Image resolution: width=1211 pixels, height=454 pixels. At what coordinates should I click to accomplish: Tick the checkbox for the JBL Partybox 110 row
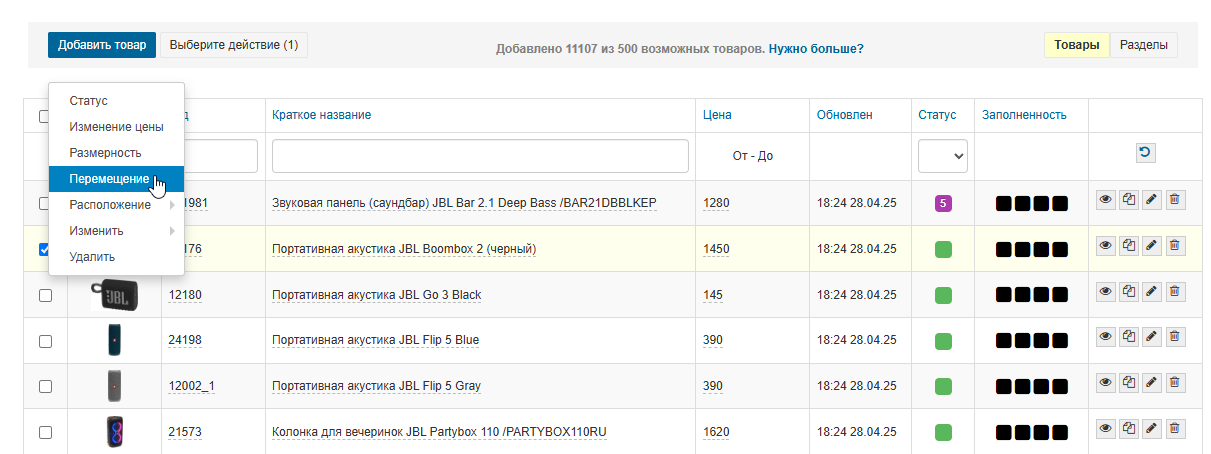pyautogui.click(x=45, y=432)
